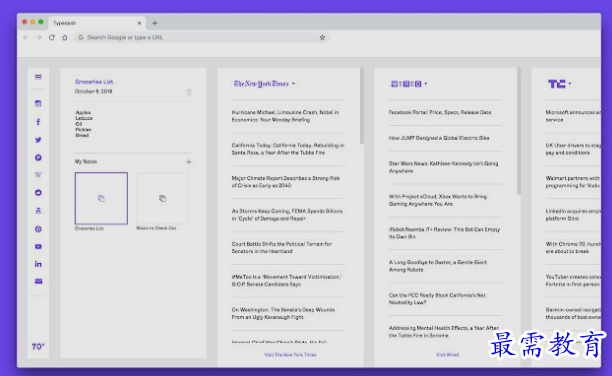The image size is (612, 376).
Task: Open the Hurricane Michael Monday Briefing headline
Action: (x=285, y=116)
